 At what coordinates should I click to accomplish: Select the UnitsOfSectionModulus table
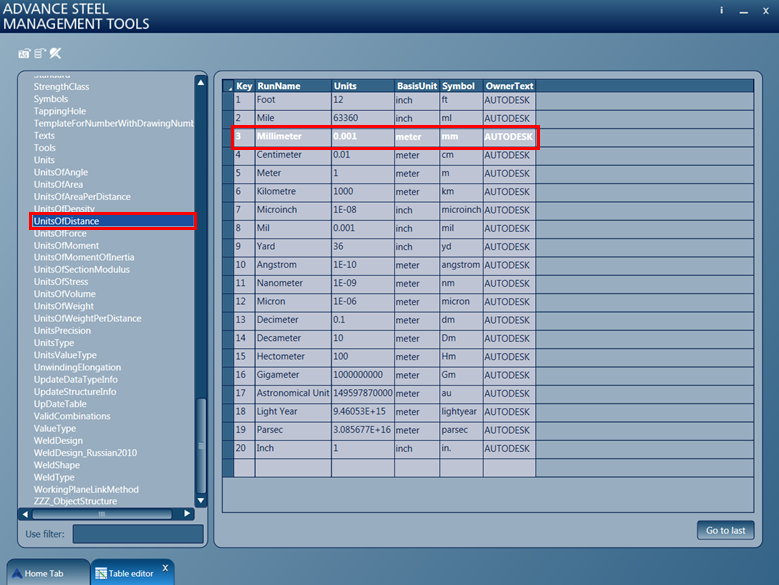point(81,270)
